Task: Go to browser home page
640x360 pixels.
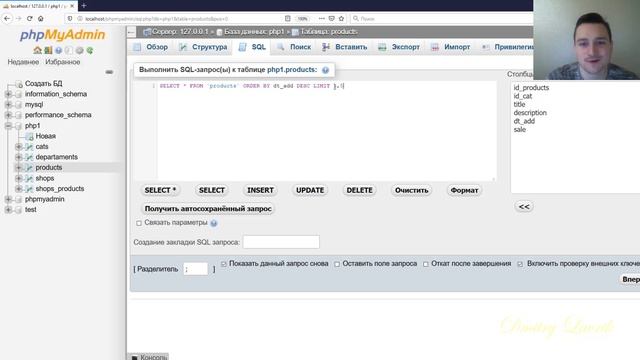Action: (40, 18)
